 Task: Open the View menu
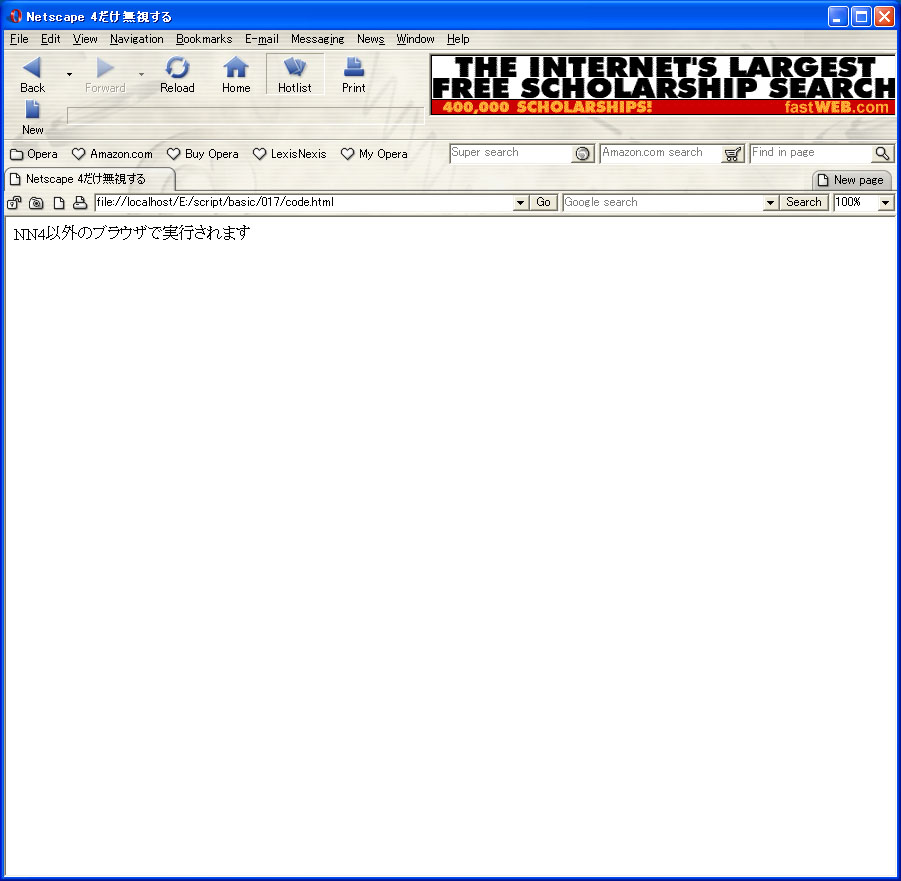coord(84,39)
